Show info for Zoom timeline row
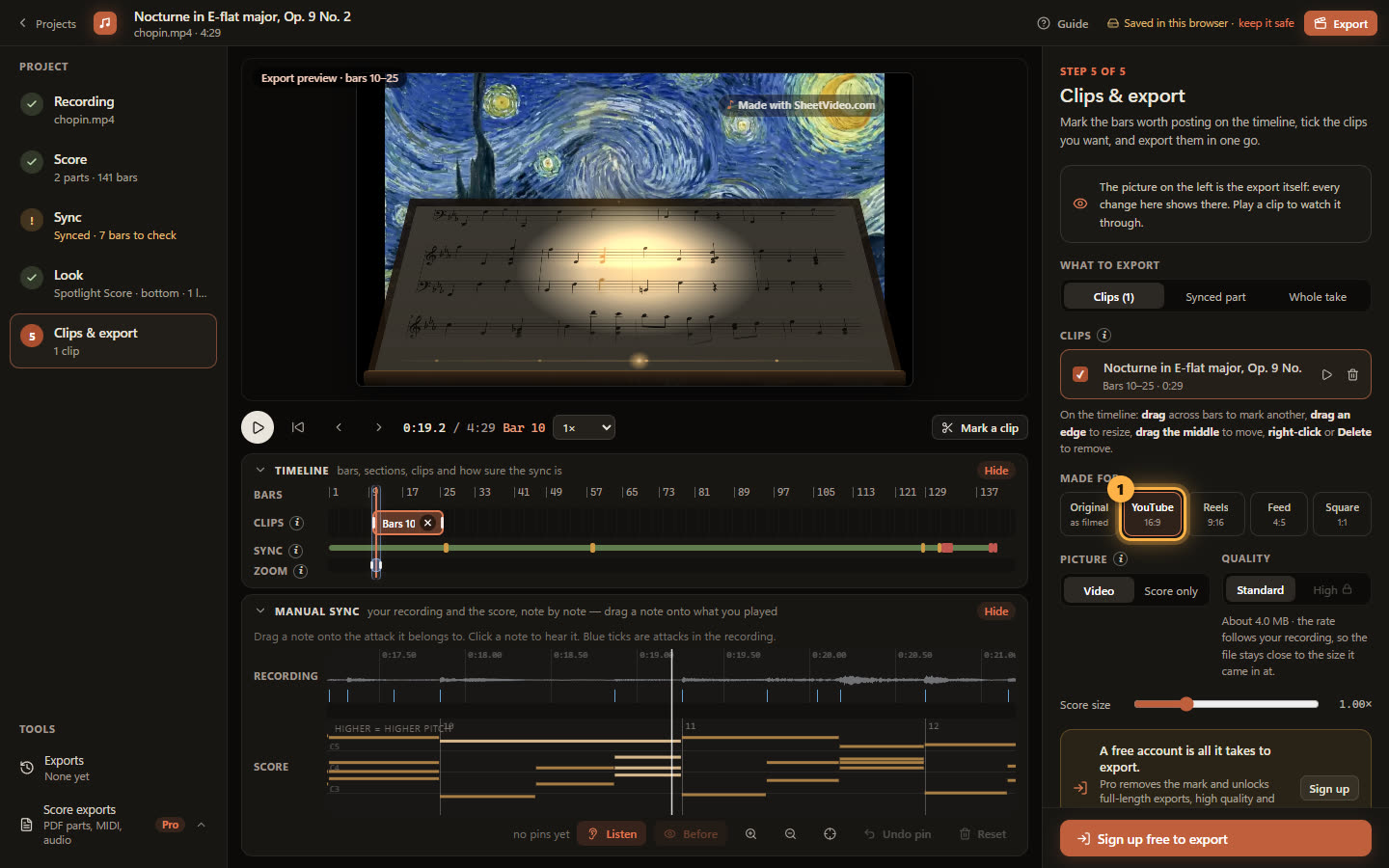Screen dimensions: 1389x868 [x=301, y=571]
